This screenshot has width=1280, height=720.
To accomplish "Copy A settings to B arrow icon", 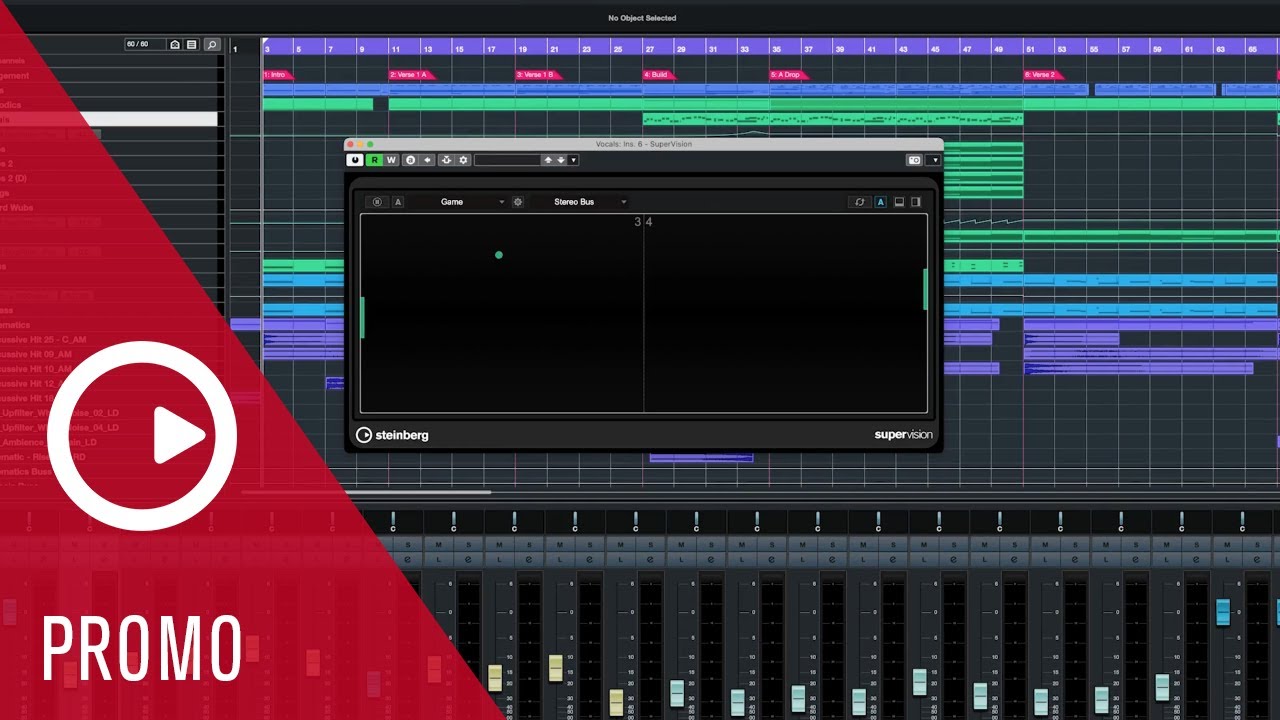I will pos(427,160).
